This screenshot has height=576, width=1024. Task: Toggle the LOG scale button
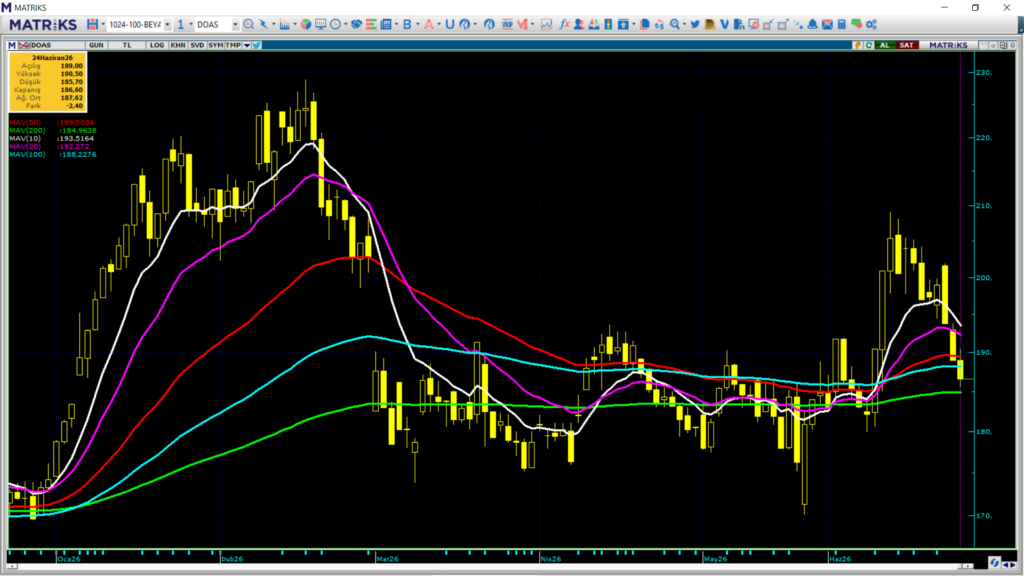tap(157, 45)
